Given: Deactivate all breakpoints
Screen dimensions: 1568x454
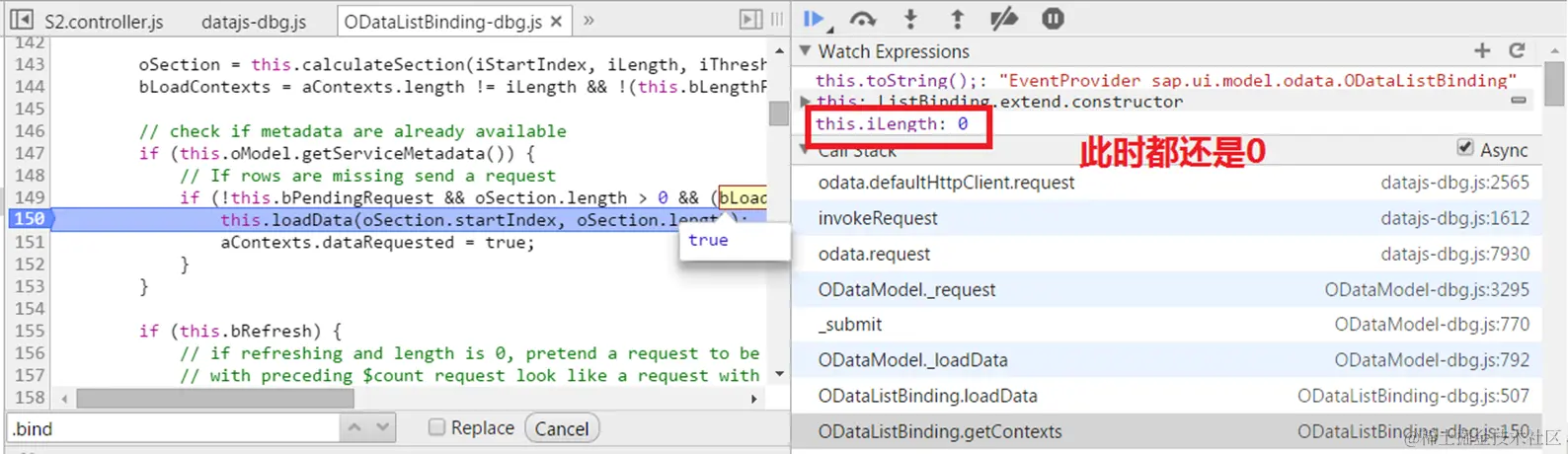Looking at the screenshot, I should coord(1004,19).
